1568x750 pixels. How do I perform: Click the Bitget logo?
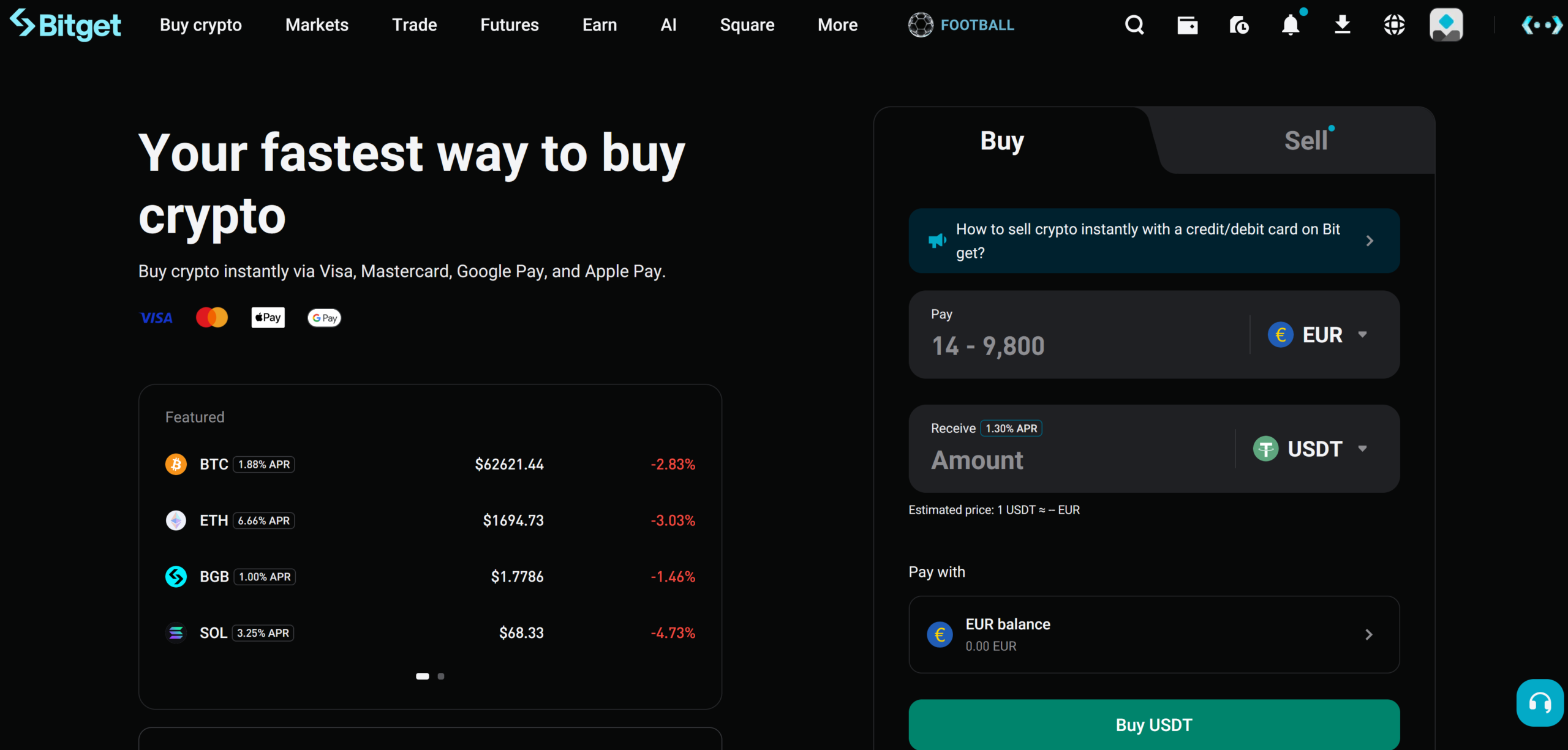pos(66,25)
